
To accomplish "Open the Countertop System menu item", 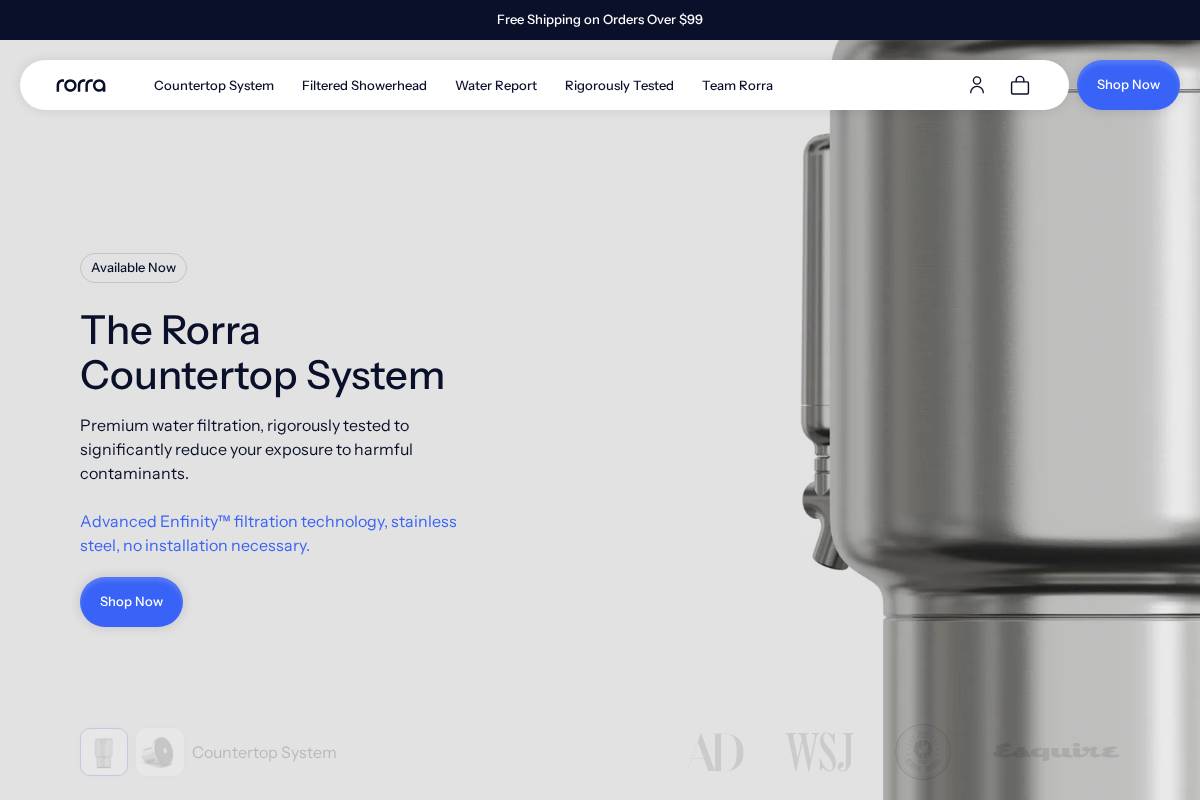I will (x=214, y=85).
